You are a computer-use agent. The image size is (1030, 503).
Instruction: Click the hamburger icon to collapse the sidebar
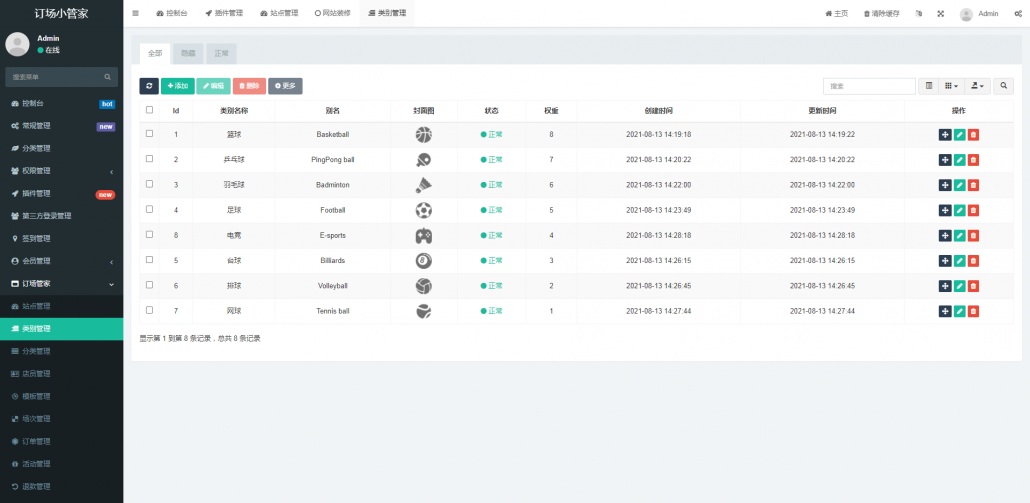tap(135, 14)
